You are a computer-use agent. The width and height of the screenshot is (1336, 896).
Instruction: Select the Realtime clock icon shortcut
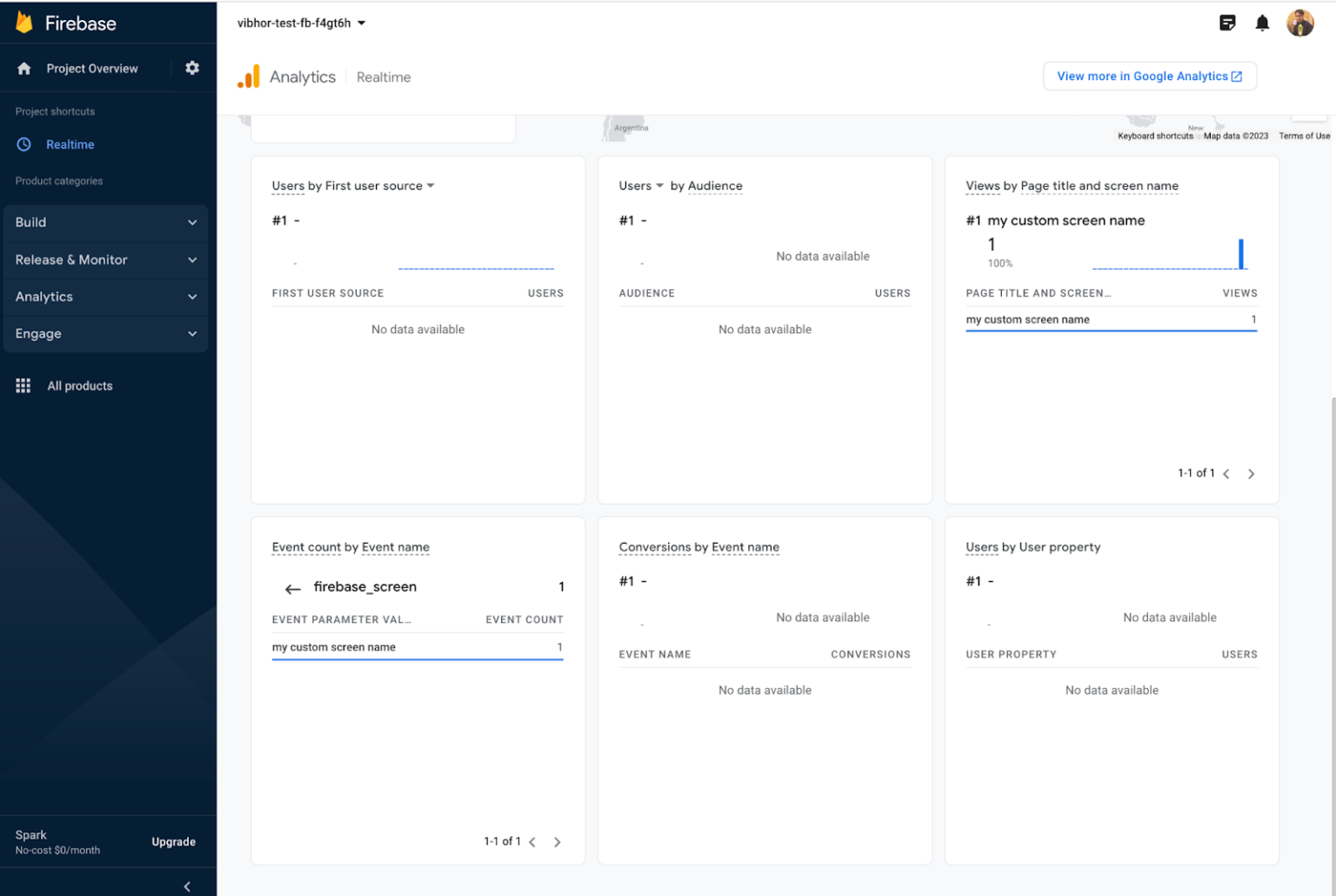tap(23, 144)
